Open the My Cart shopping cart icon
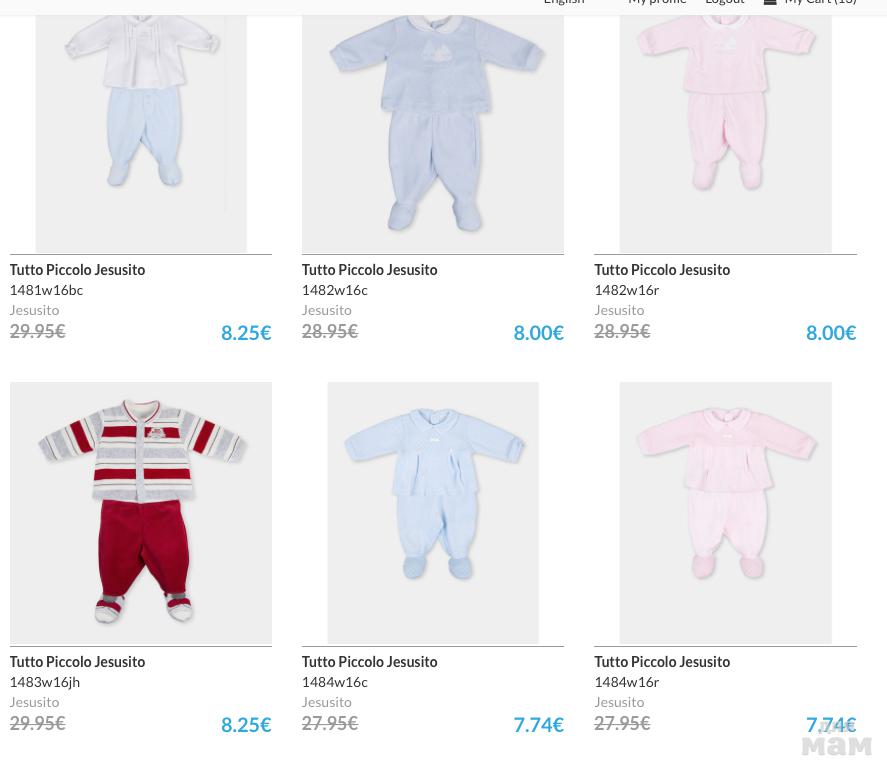Viewport: 887px width, 770px height. 770,2
